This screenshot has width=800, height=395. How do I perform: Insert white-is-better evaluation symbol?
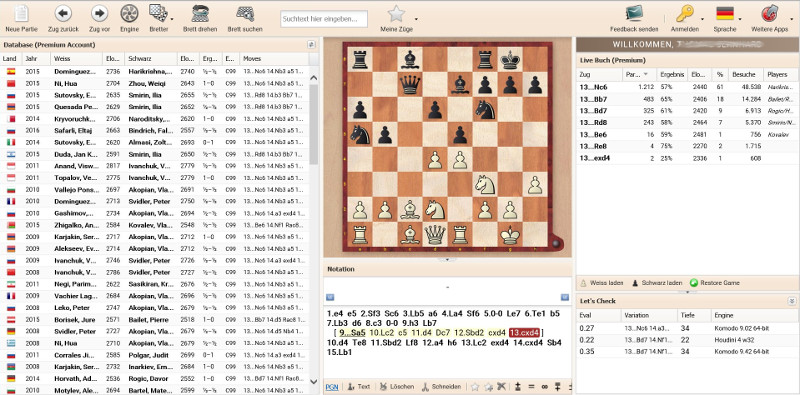coord(518,387)
